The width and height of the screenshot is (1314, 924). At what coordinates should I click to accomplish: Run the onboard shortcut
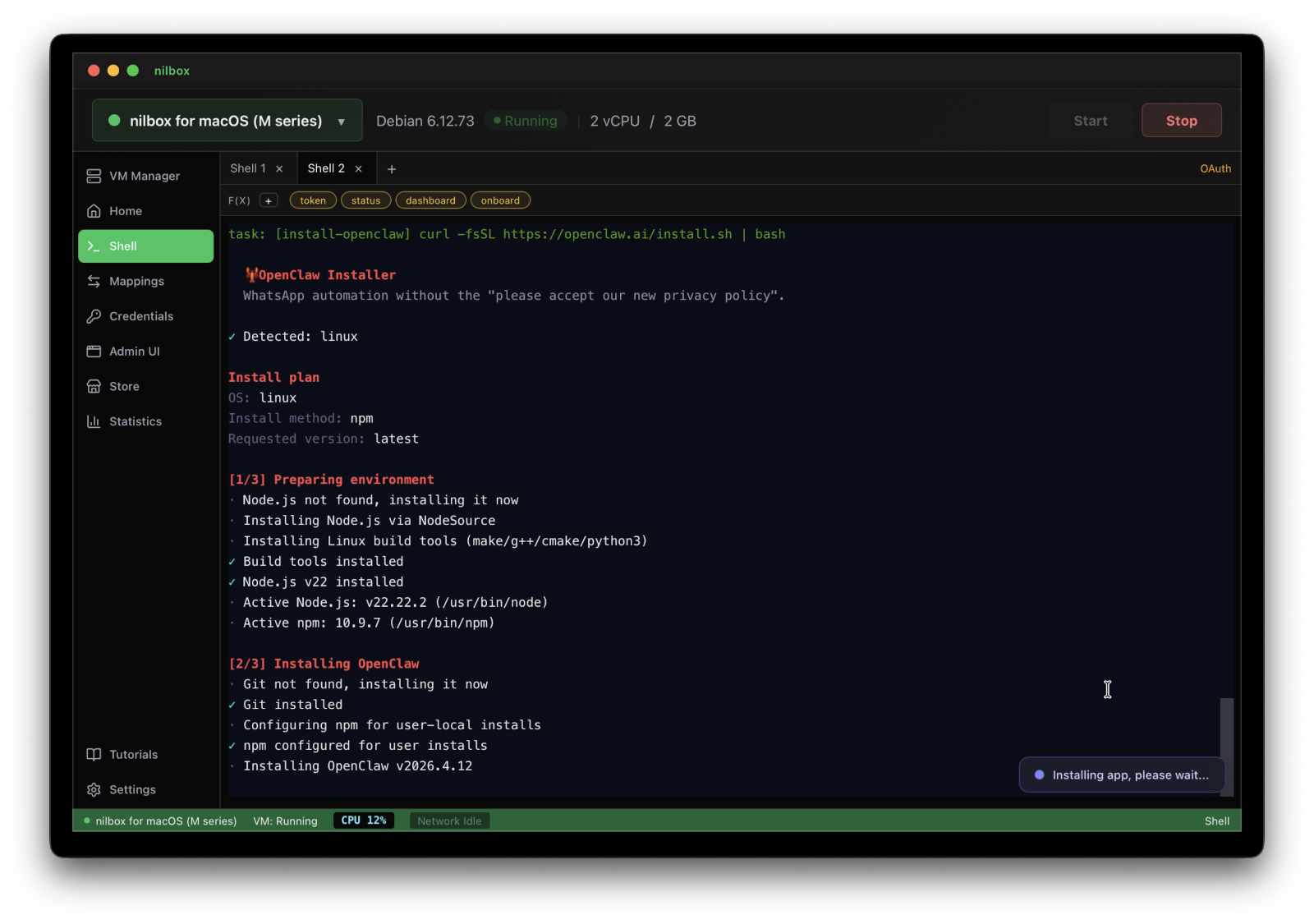[x=500, y=200]
